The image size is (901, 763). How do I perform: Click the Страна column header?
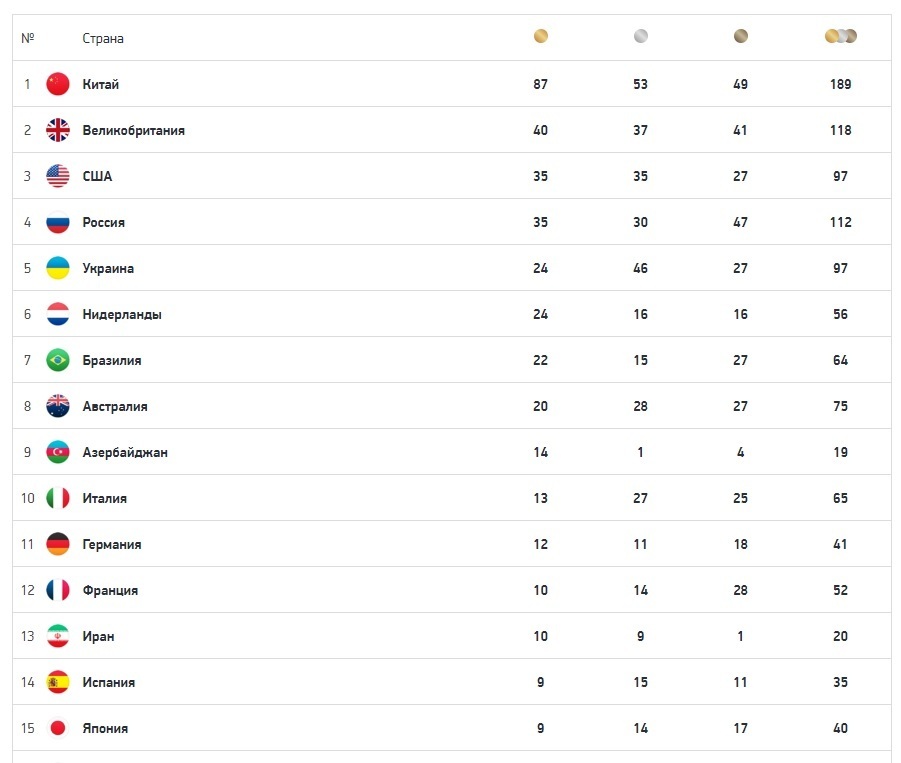click(x=103, y=38)
